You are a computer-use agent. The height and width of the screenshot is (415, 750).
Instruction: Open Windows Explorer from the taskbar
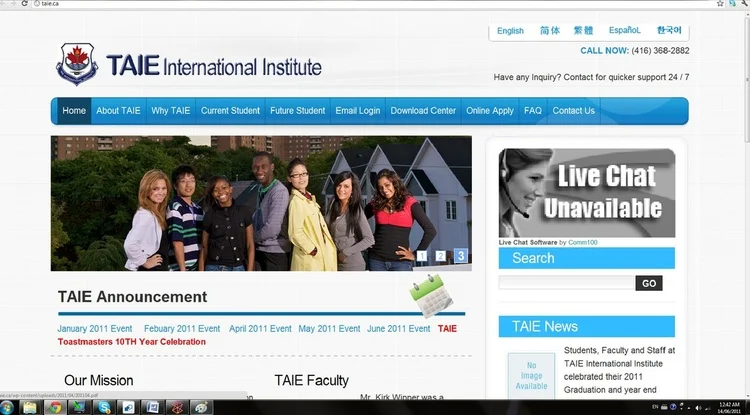[x=30, y=408]
